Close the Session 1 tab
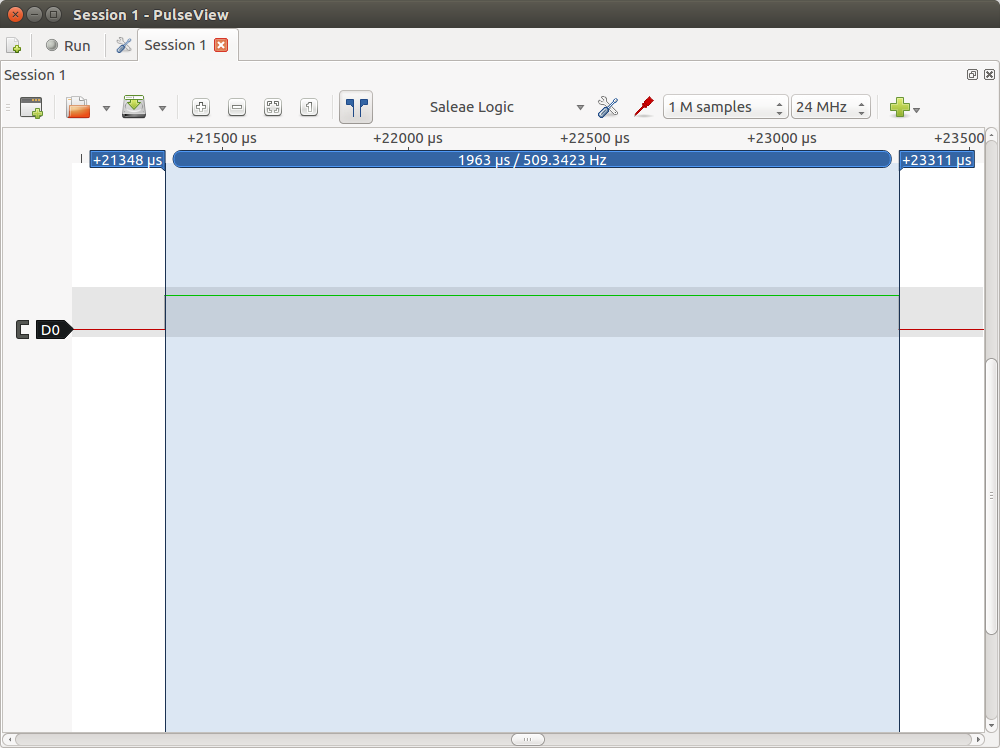1000x748 pixels. (x=221, y=45)
